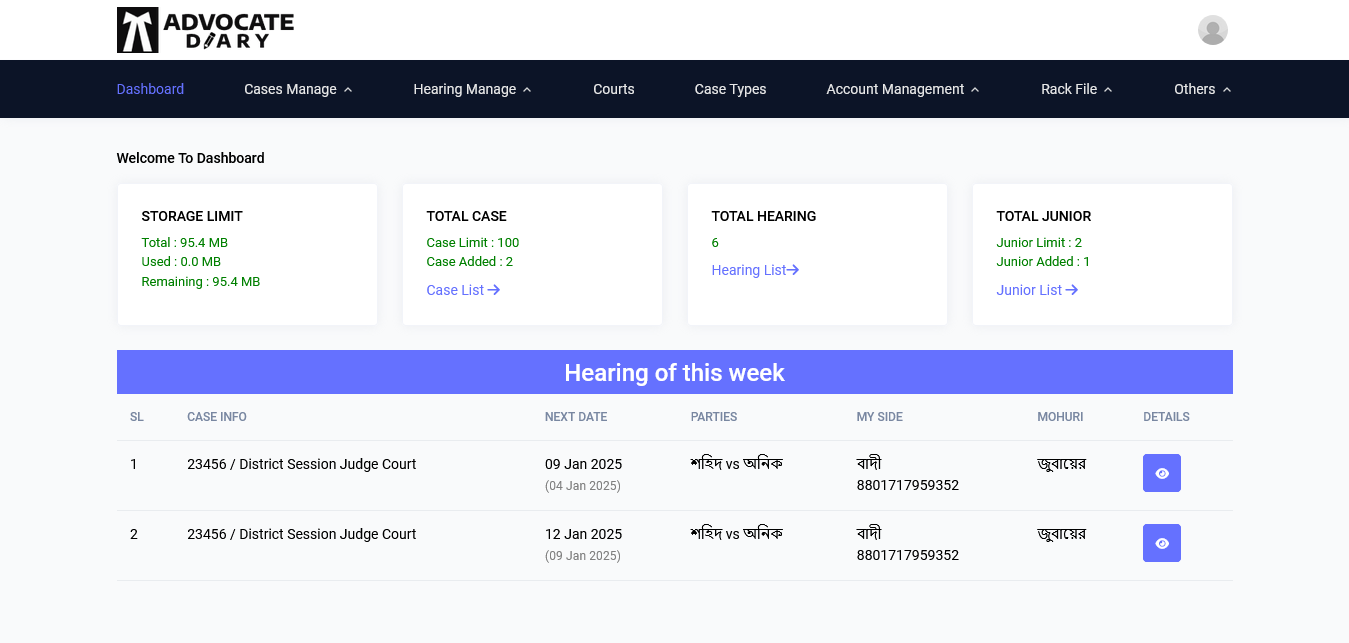Viewport: 1349px width, 643px height.
Task: Click the Advocate Diary logo
Action: [x=205, y=30]
